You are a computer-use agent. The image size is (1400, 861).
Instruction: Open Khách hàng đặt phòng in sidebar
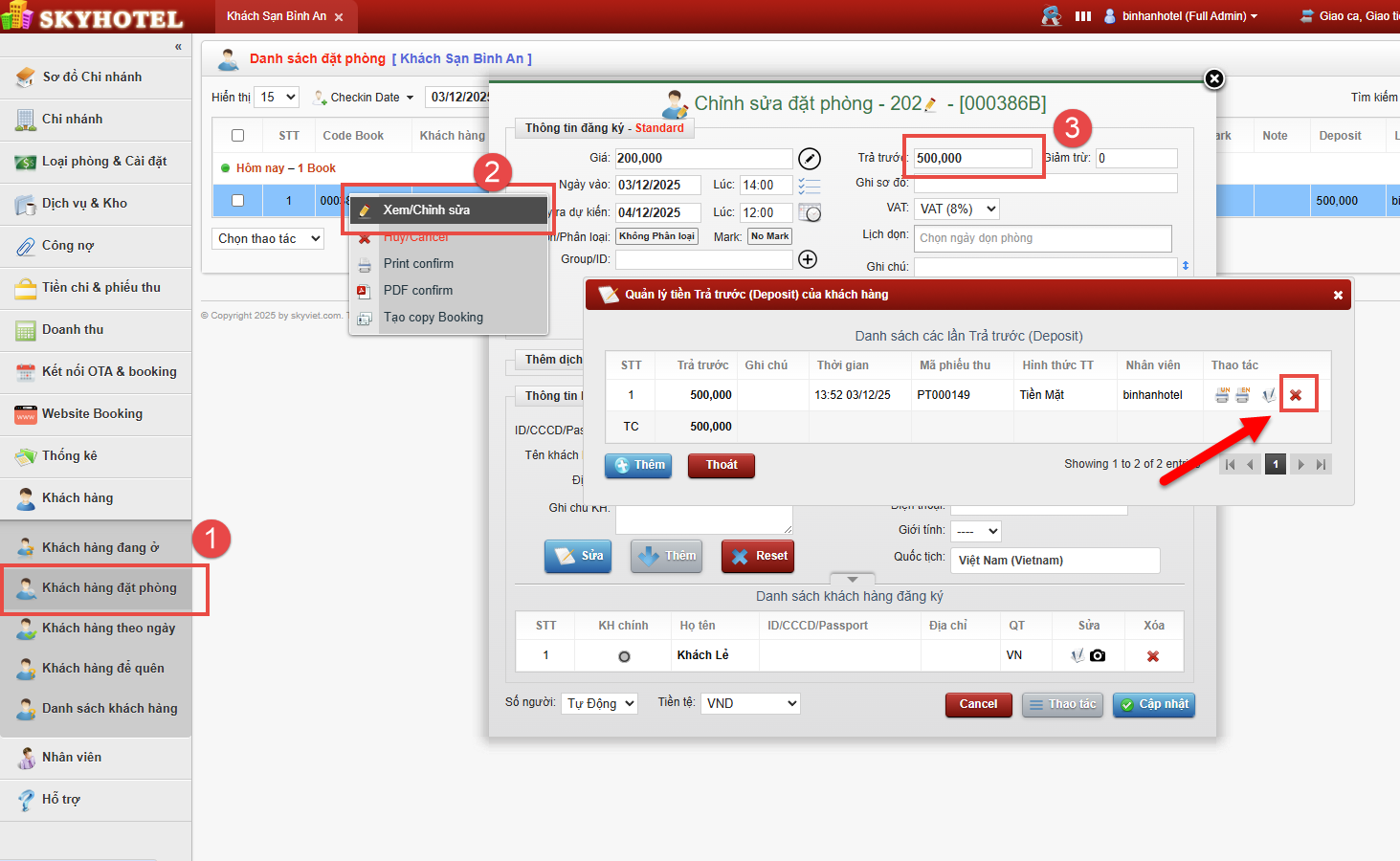(108, 588)
